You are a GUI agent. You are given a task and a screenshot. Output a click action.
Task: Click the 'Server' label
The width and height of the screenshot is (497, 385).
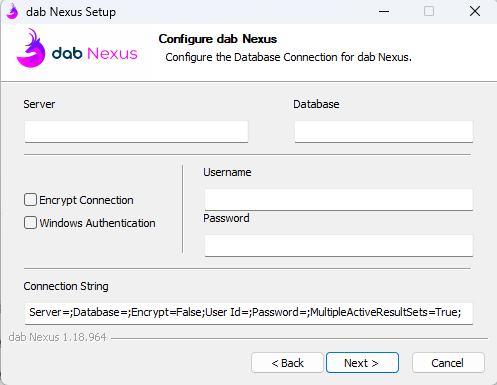point(39,104)
